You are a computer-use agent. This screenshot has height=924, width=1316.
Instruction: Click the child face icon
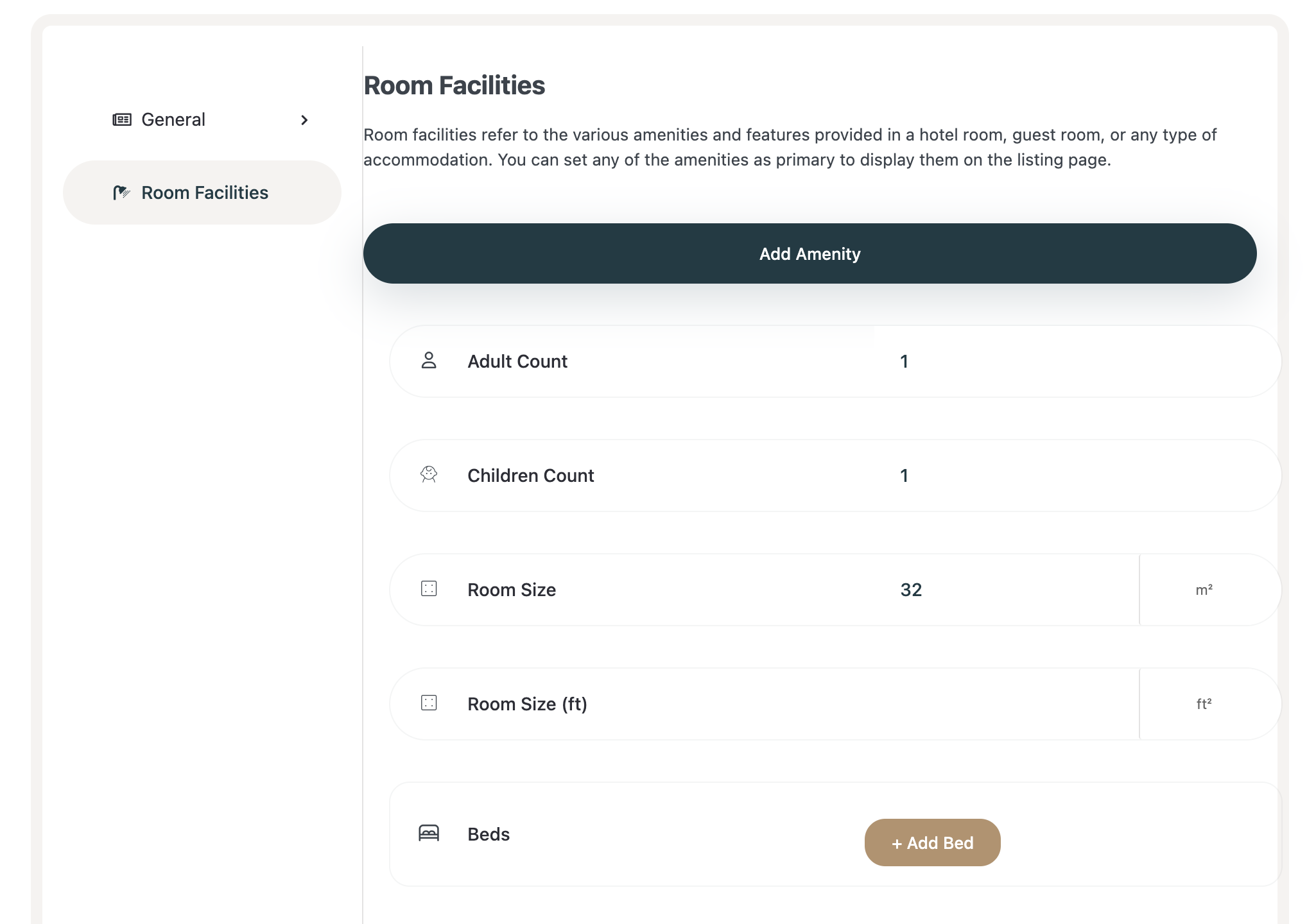point(429,475)
